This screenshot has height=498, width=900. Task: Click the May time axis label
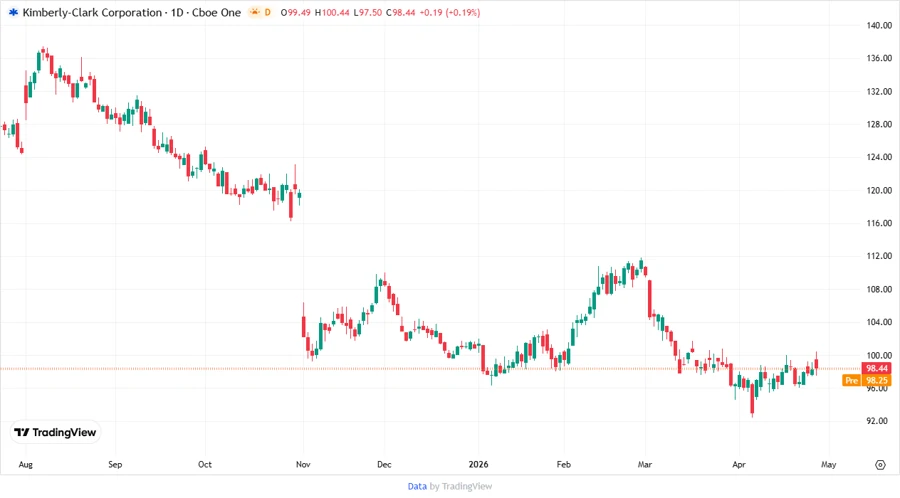point(828,464)
